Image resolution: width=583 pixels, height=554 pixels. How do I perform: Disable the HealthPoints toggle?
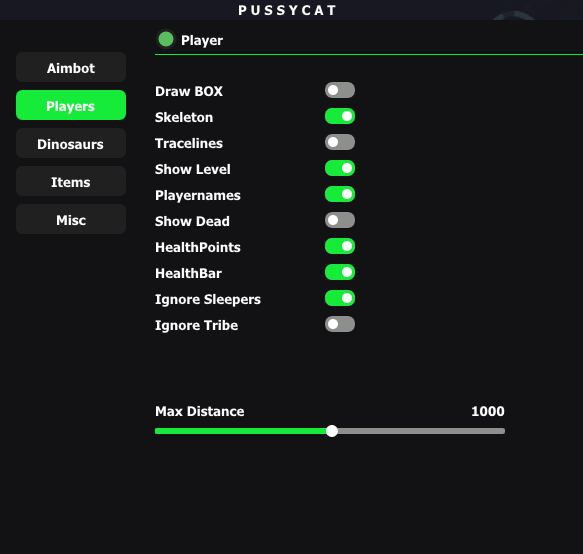(x=340, y=247)
